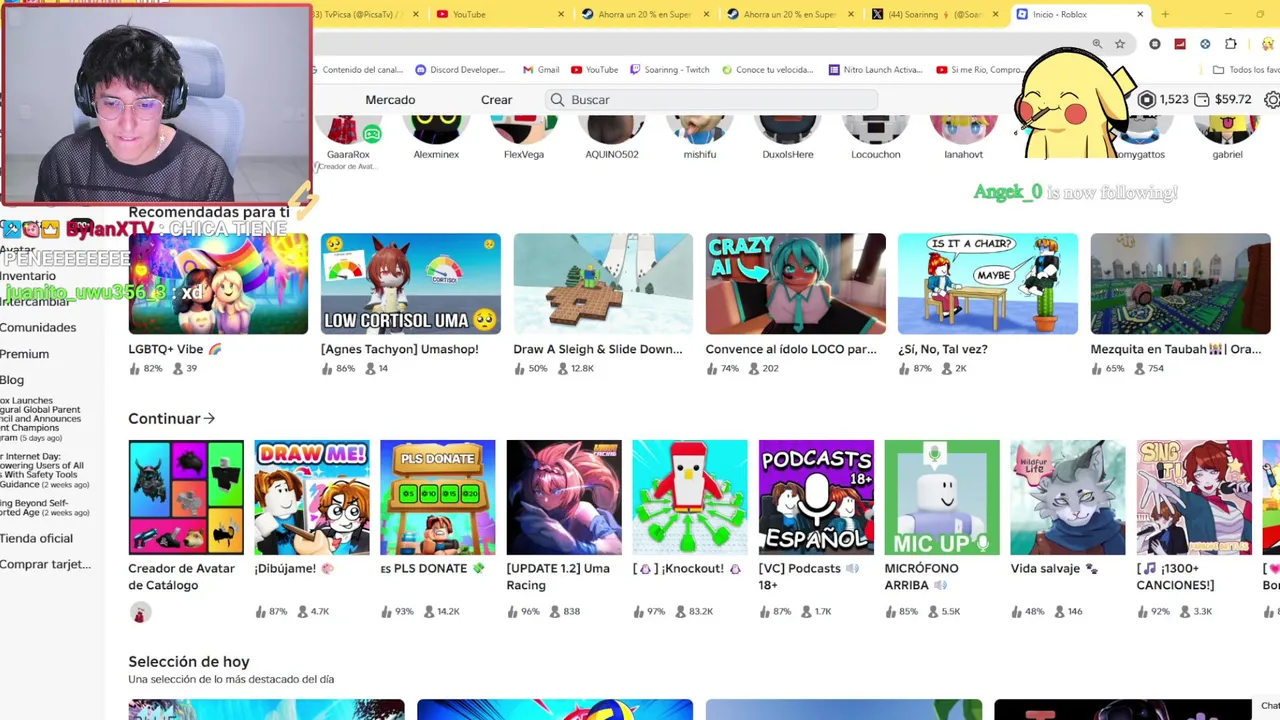Open friend avatar DuxolsHere
The width and height of the screenshot is (1280, 720).
[788, 130]
